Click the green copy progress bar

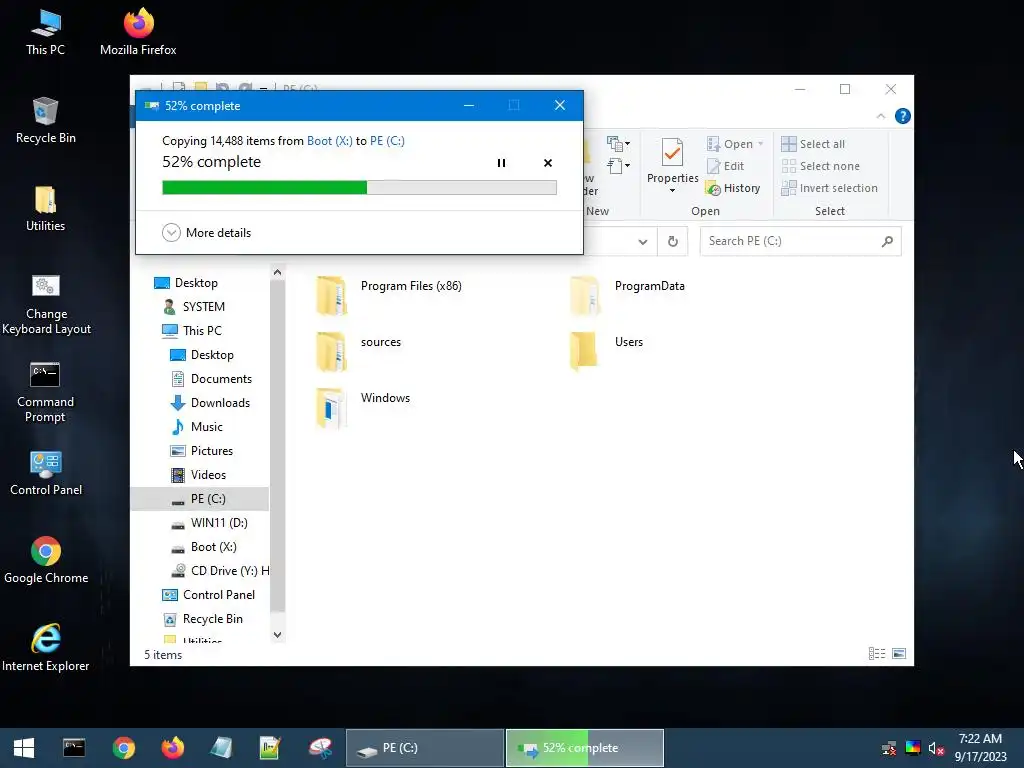(359, 188)
